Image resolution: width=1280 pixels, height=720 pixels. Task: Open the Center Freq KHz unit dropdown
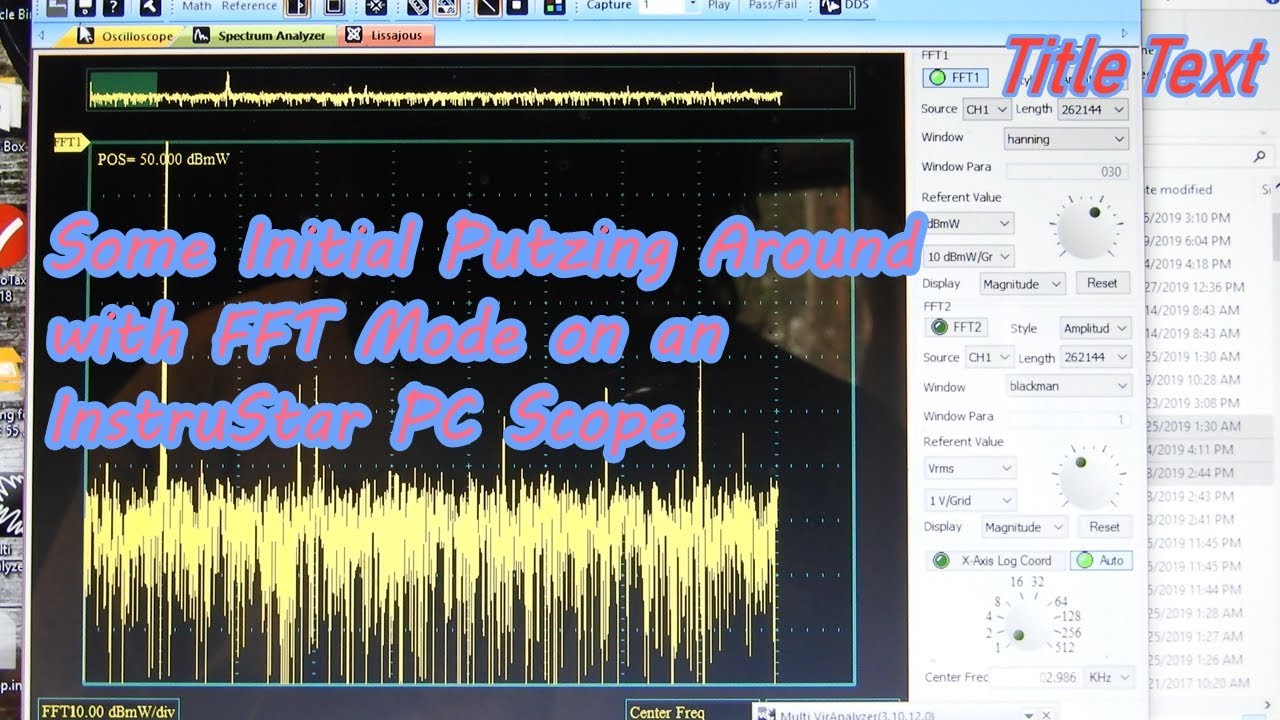click(x=1110, y=677)
